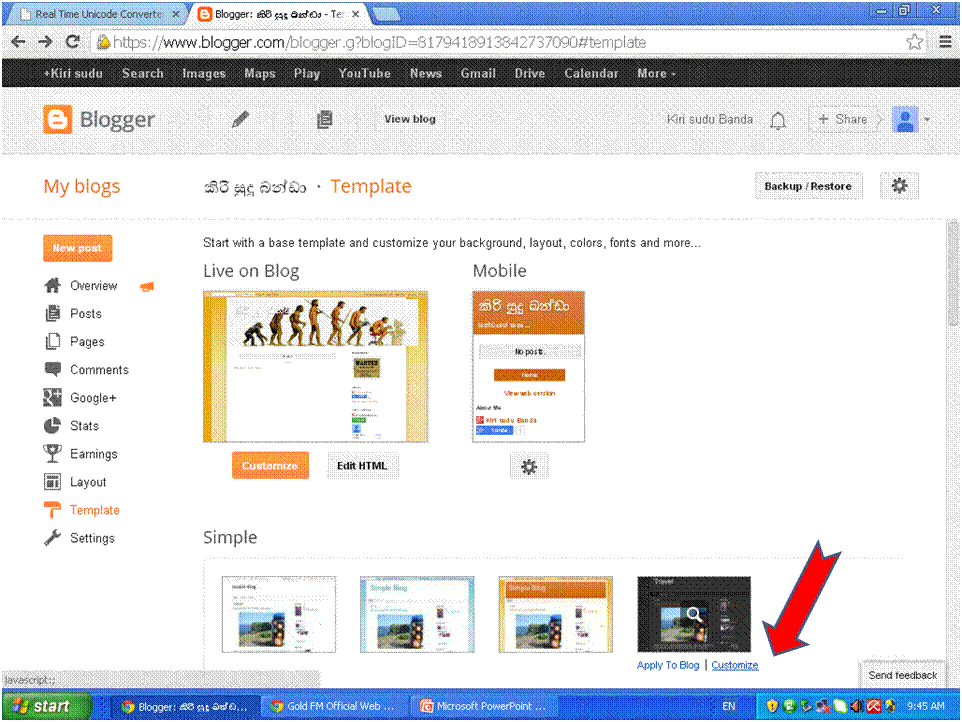Screen dimensions: 962x722
Task: Open the Live on Blog template preview
Action: 315,366
